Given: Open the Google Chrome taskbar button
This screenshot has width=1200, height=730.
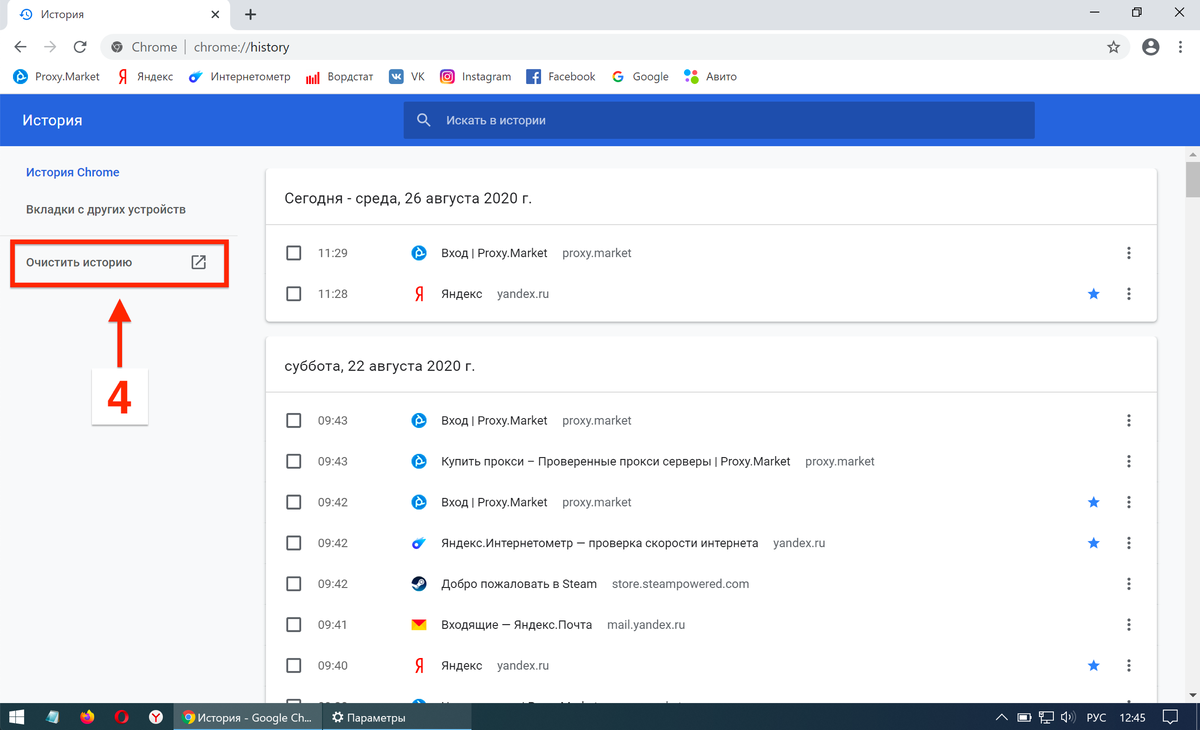Looking at the screenshot, I should (x=249, y=717).
